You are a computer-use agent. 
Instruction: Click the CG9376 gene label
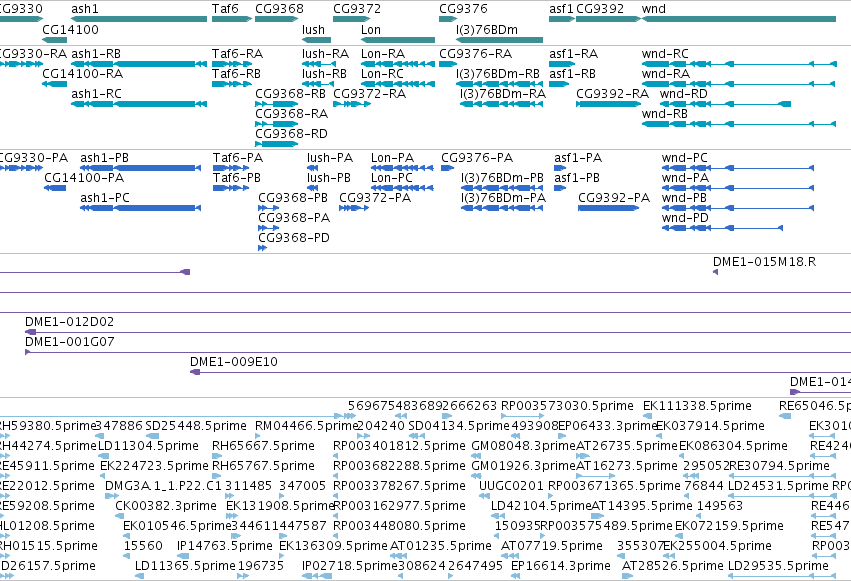[x=463, y=9]
